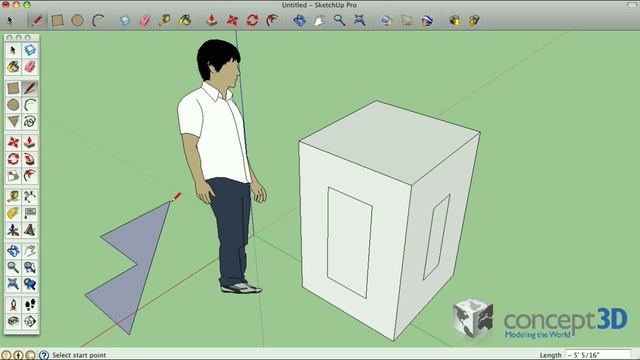Activate the Follow Me tool in palette

tap(30, 159)
